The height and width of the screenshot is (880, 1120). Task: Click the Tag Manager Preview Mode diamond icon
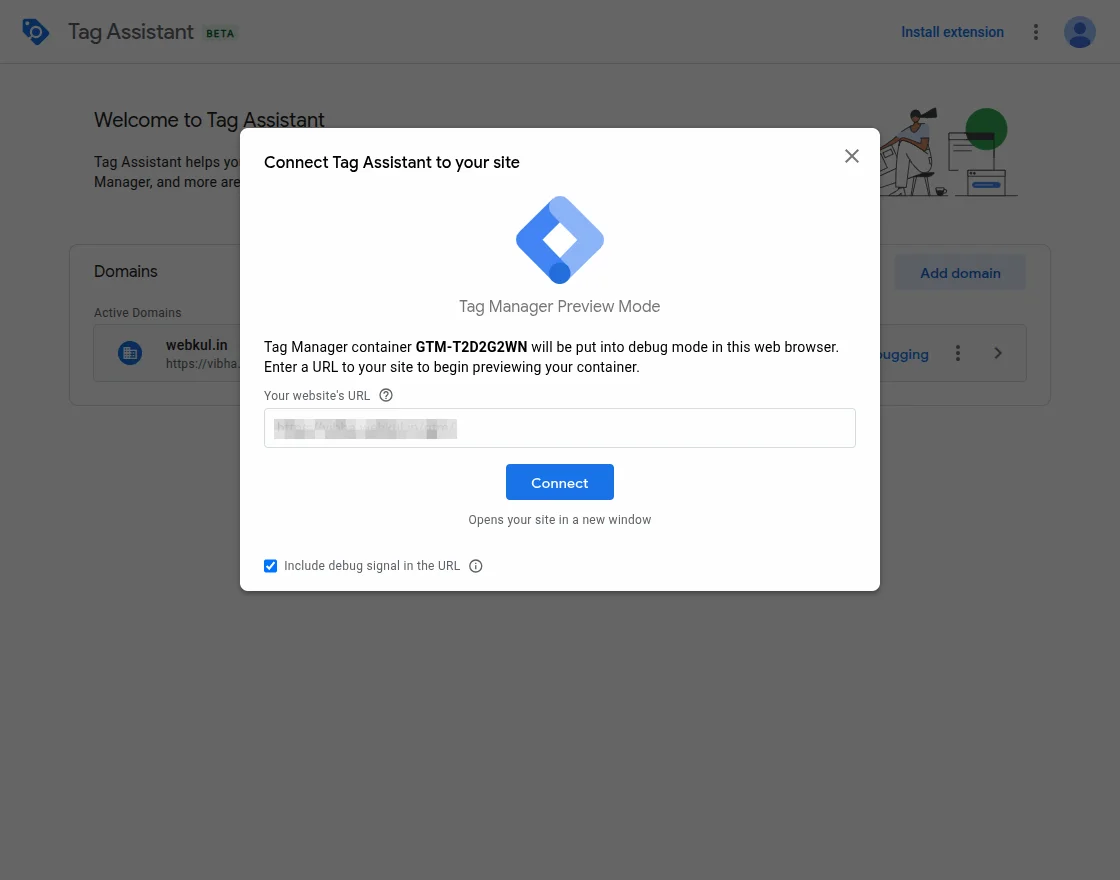pyautogui.click(x=559, y=240)
